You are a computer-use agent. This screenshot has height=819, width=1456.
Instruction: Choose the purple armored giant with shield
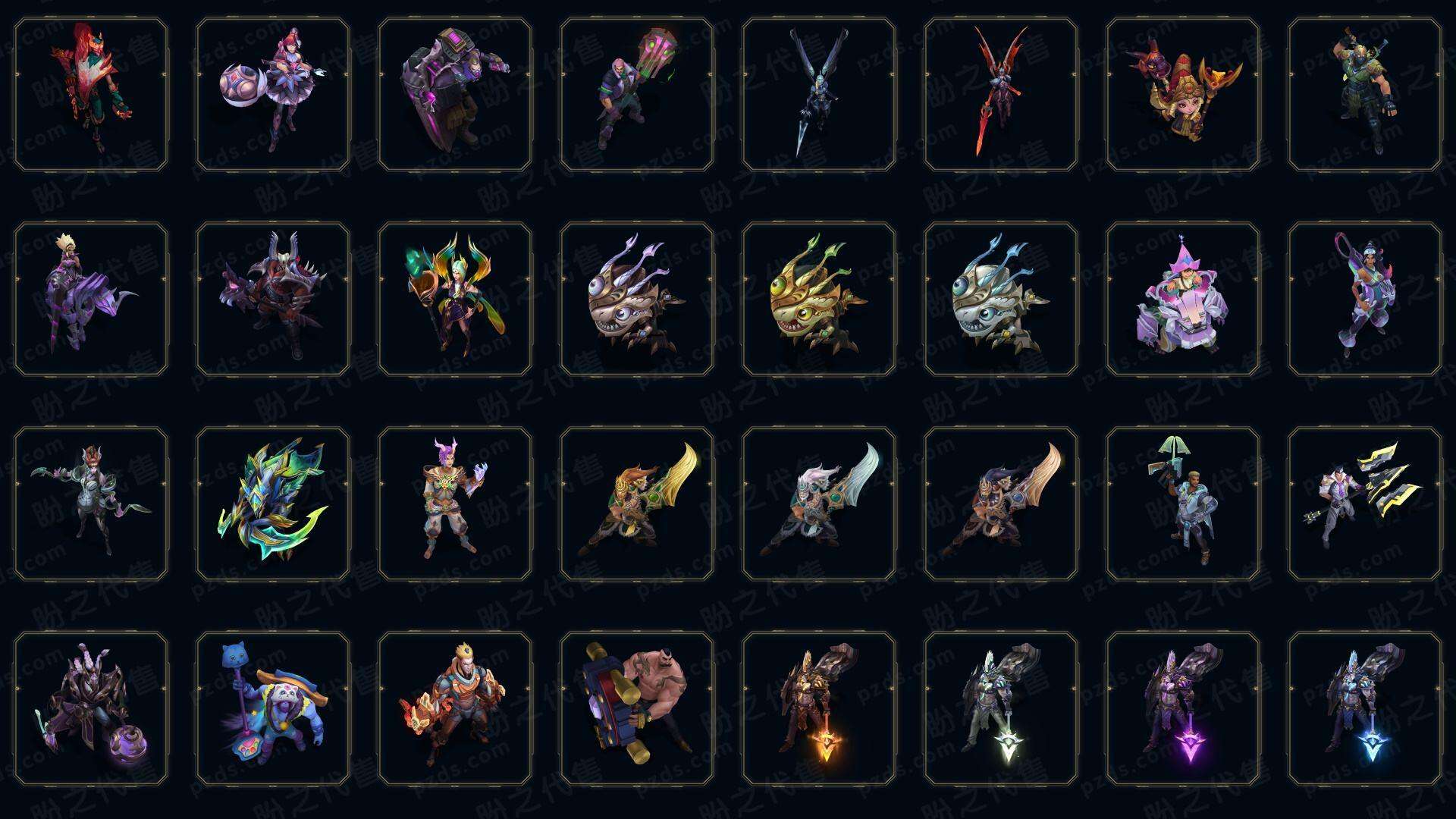pyautogui.click(x=455, y=94)
